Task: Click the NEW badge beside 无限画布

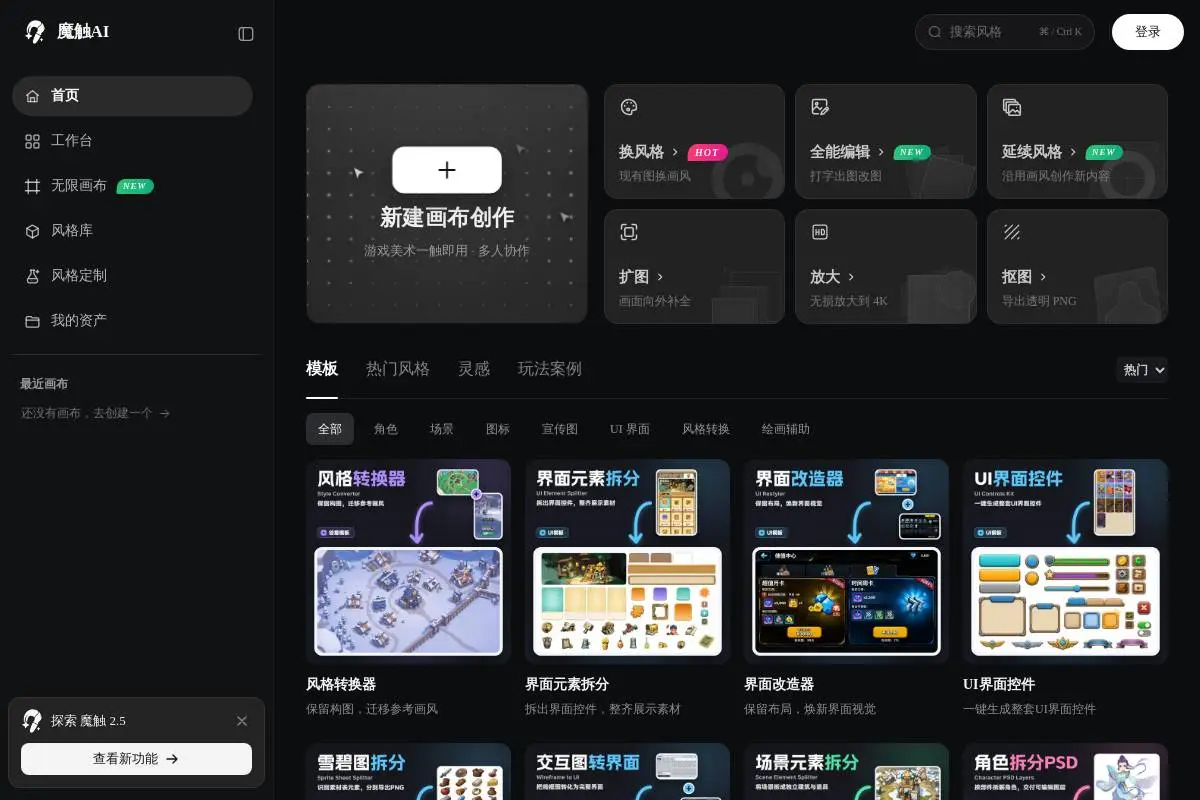Action: tap(135, 186)
